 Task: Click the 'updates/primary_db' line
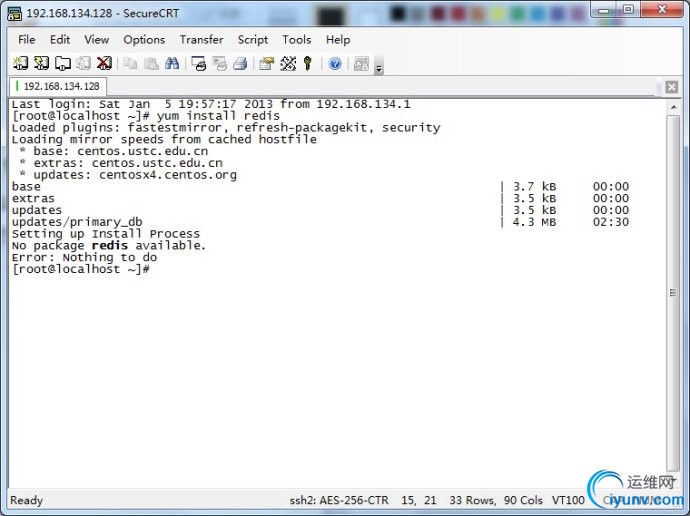(x=77, y=222)
